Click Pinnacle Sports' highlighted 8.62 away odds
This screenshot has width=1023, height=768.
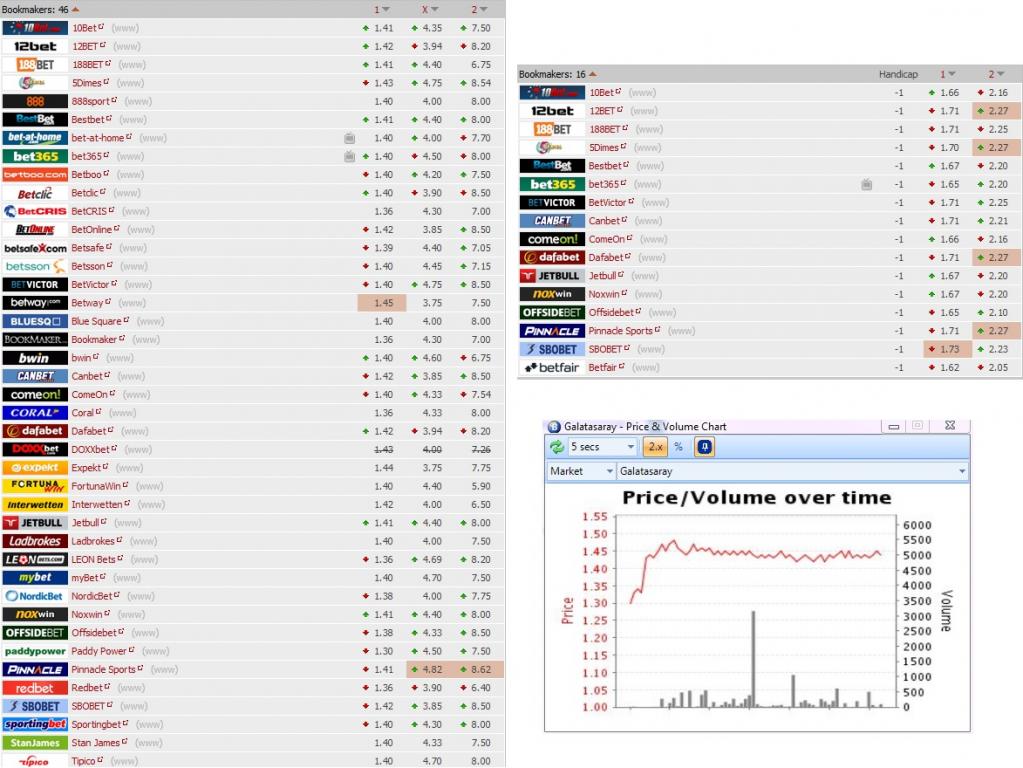(480, 669)
